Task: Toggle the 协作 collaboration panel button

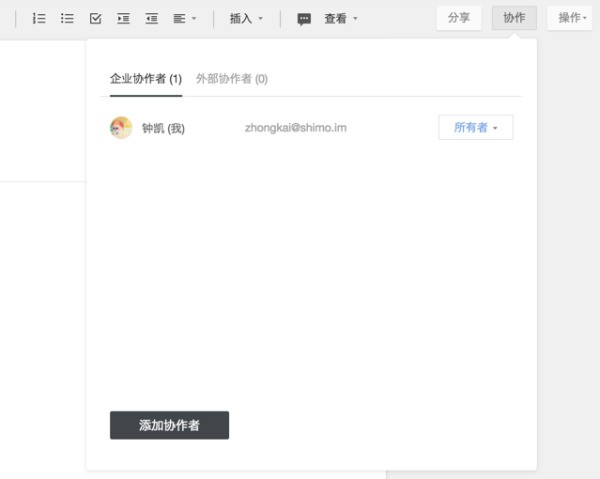Action: coord(514,18)
